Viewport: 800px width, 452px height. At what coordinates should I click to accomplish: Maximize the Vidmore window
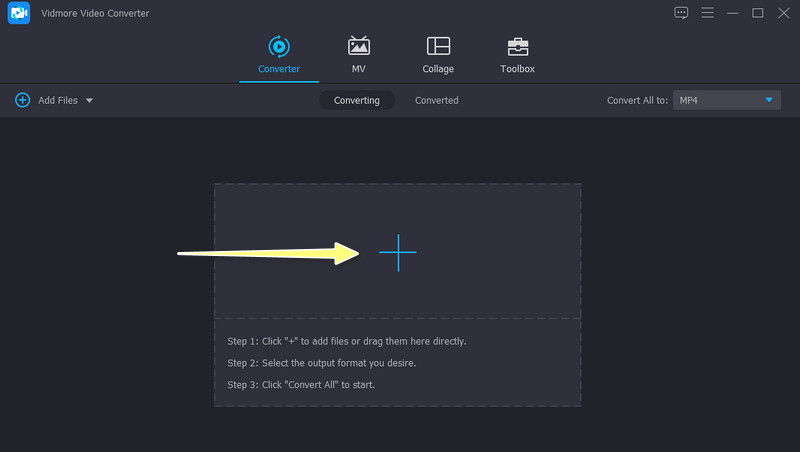click(x=757, y=13)
